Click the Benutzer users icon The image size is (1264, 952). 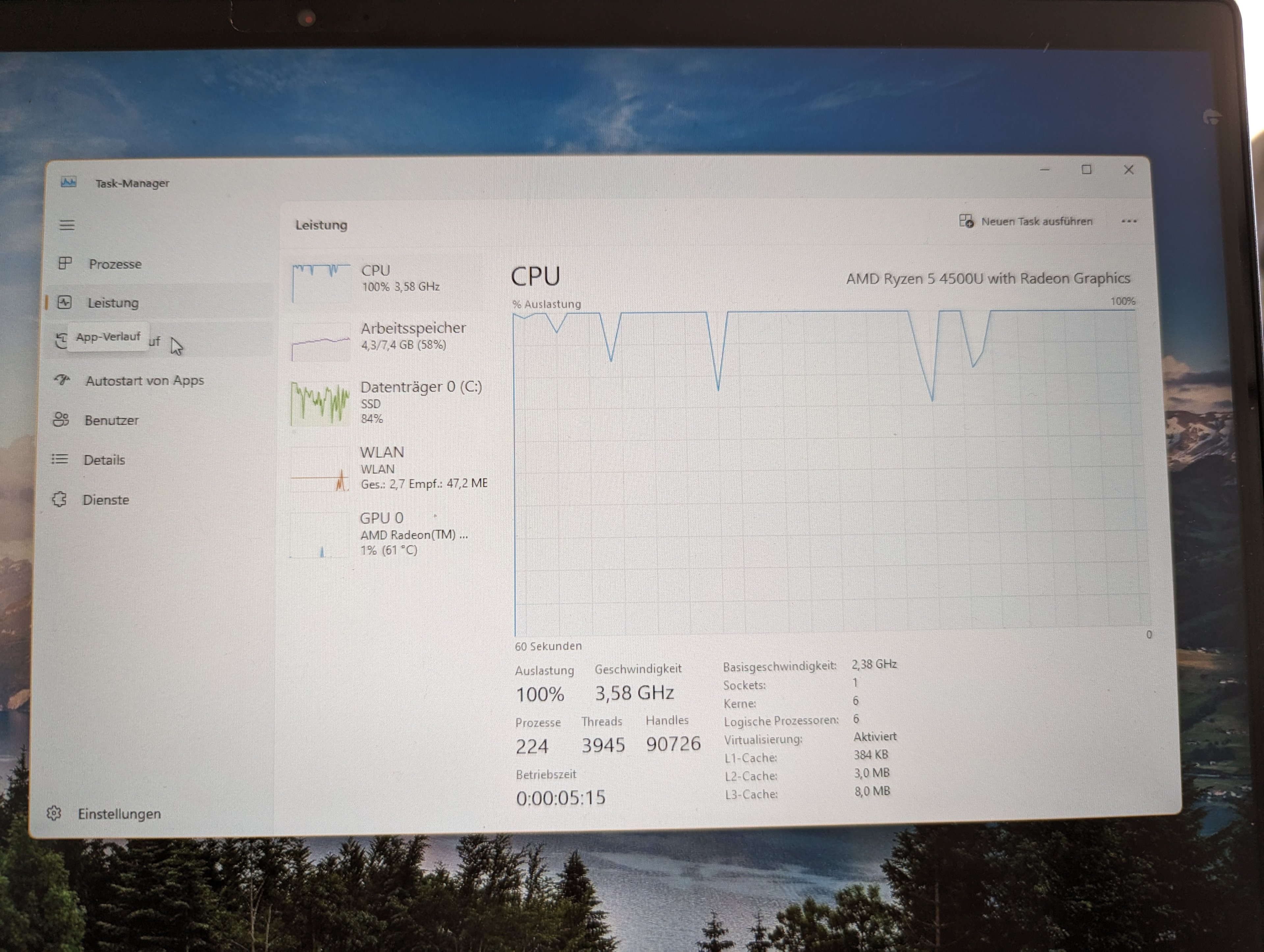tap(61, 419)
